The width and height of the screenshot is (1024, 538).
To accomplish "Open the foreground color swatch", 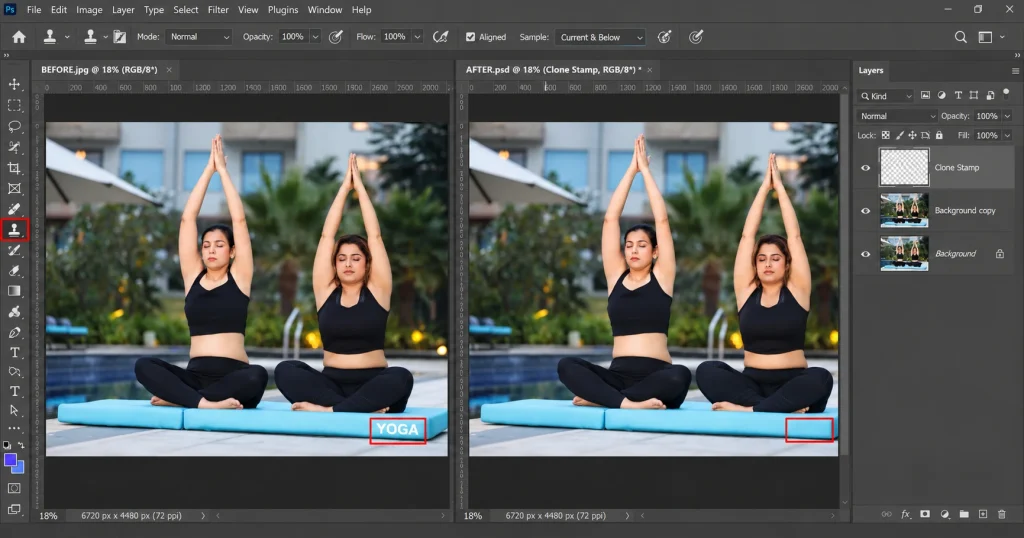I will point(10,460).
